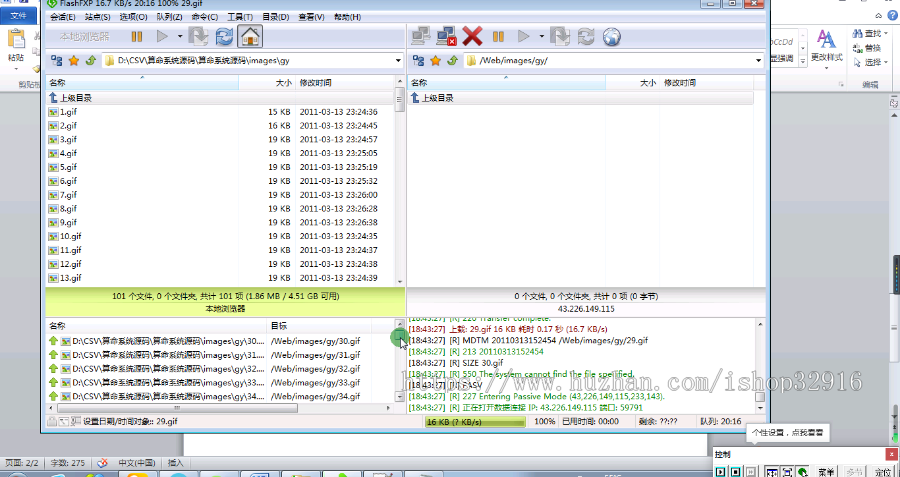Open the 队列(Z) menu
The width and height of the screenshot is (900, 477).
tap(169, 17)
